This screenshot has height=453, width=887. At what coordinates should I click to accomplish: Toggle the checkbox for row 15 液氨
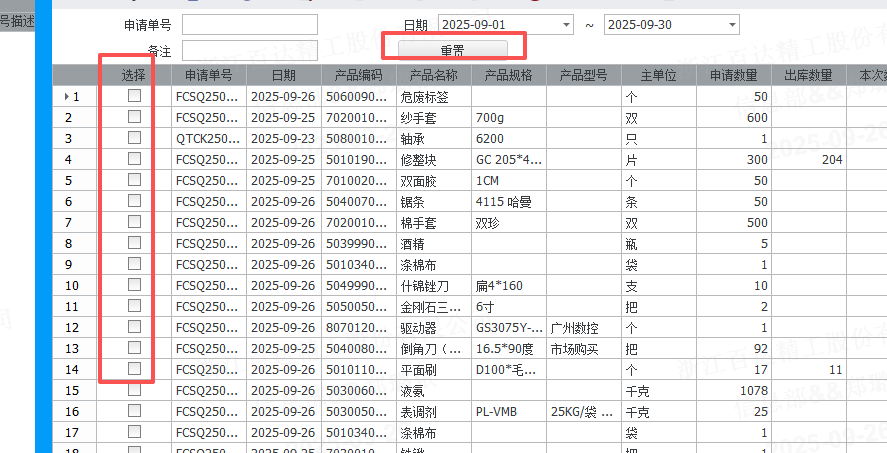(134, 390)
